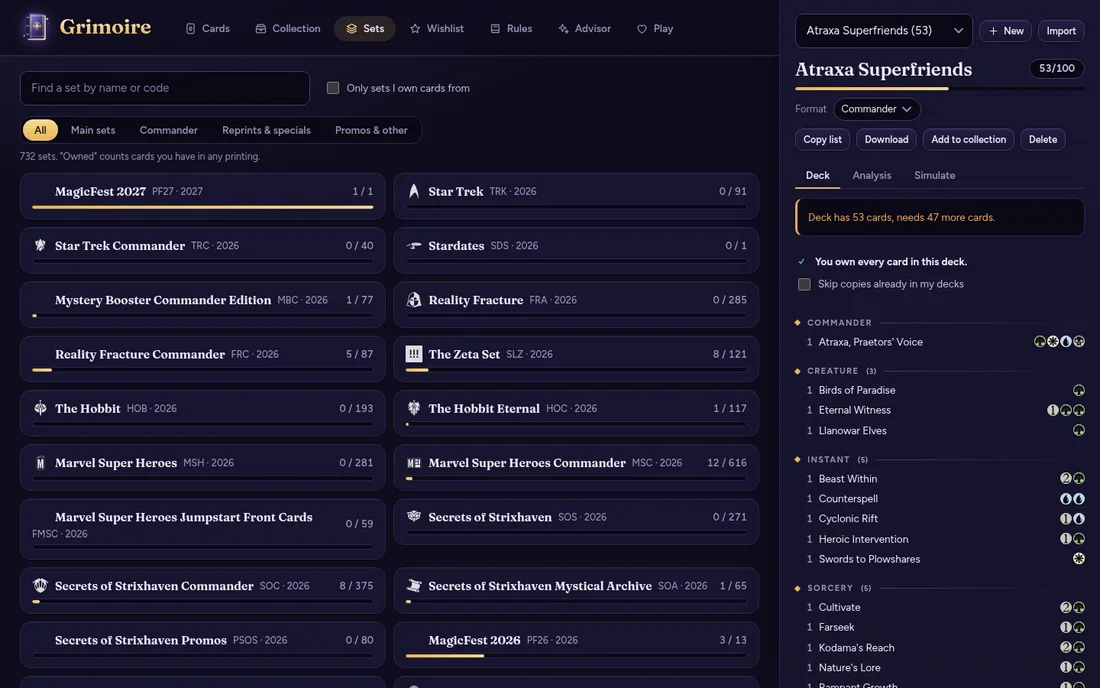Switch to the Deck tab

(x=817, y=175)
